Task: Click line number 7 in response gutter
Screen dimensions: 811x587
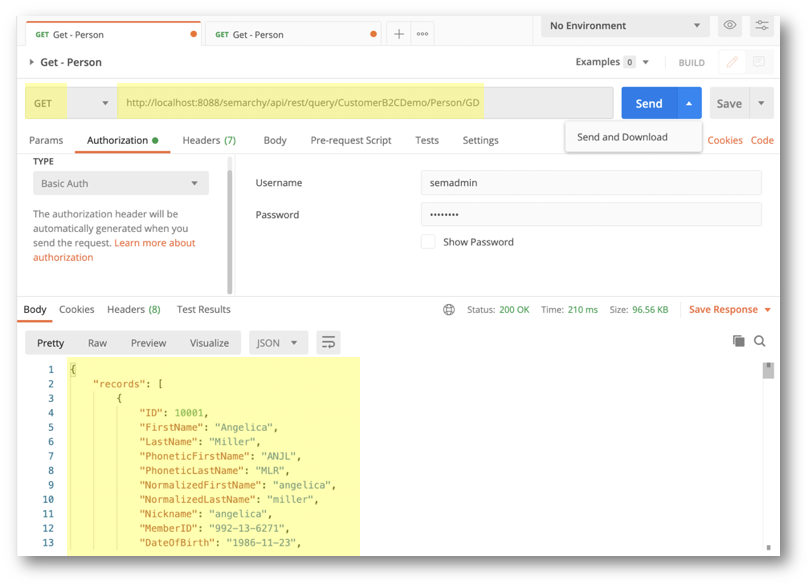Action: coord(51,456)
